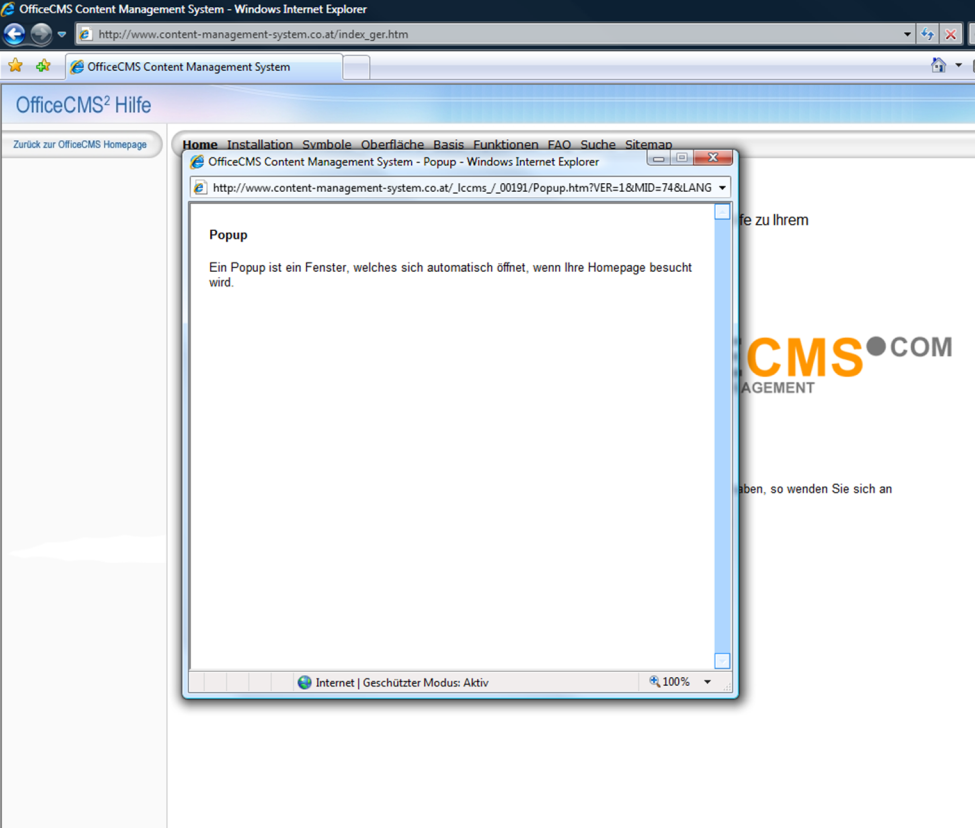Expand the zoom level dropdown arrow
The height and width of the screenshot is (828, 975).
(707, 682)
